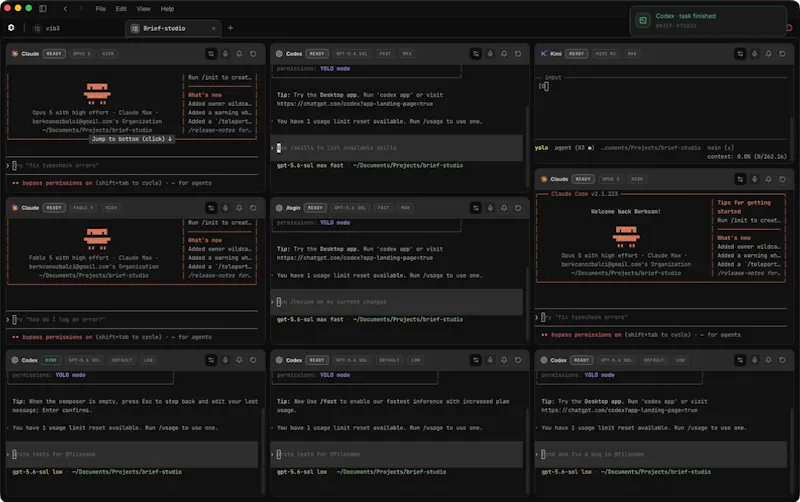Toggle microphone in Fable 5 Claude pane
Viewport: 800px width, 502px height.
pos(226,208)
